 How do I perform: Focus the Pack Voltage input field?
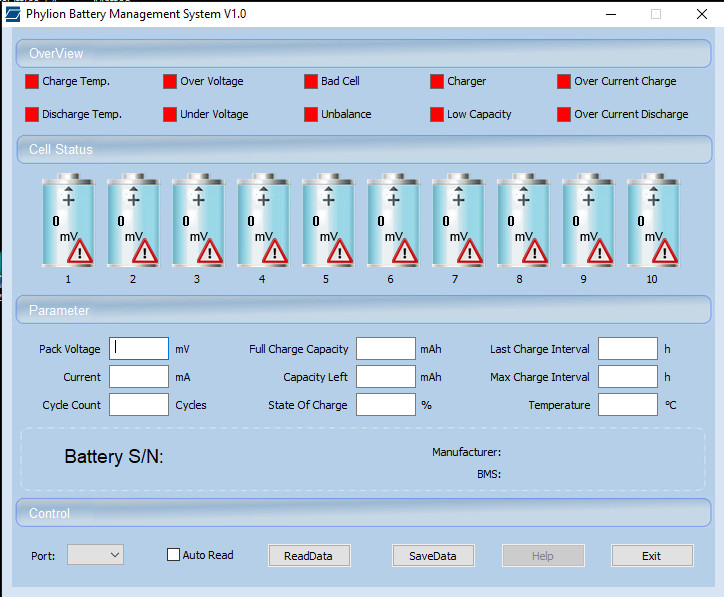pos(139,349)
